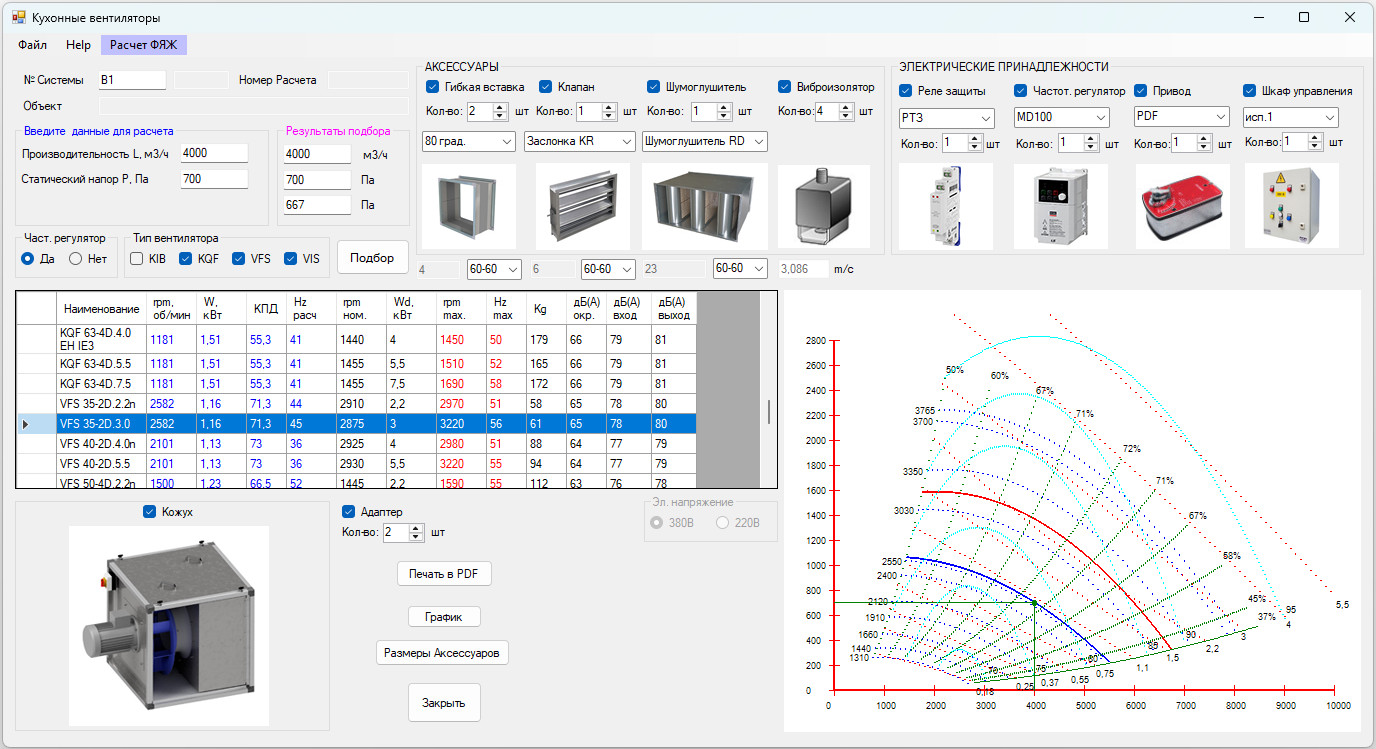Screen dimensions: 1376x749
Task: Open the Help menu
Action: click(78, 45)
